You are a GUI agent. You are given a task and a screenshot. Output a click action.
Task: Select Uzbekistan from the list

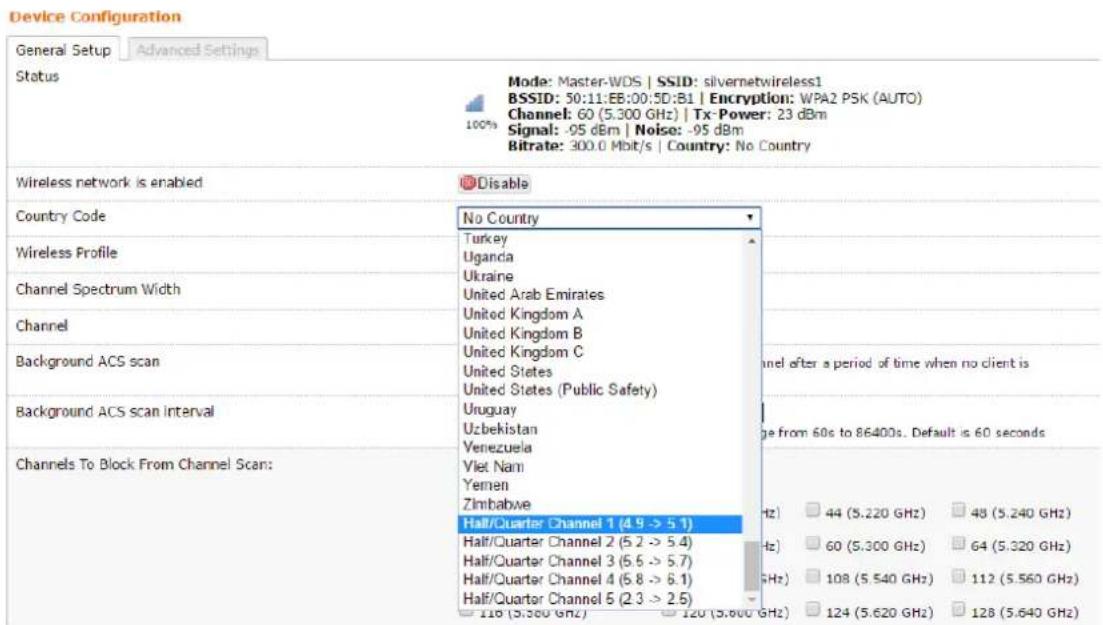point(499,428)
